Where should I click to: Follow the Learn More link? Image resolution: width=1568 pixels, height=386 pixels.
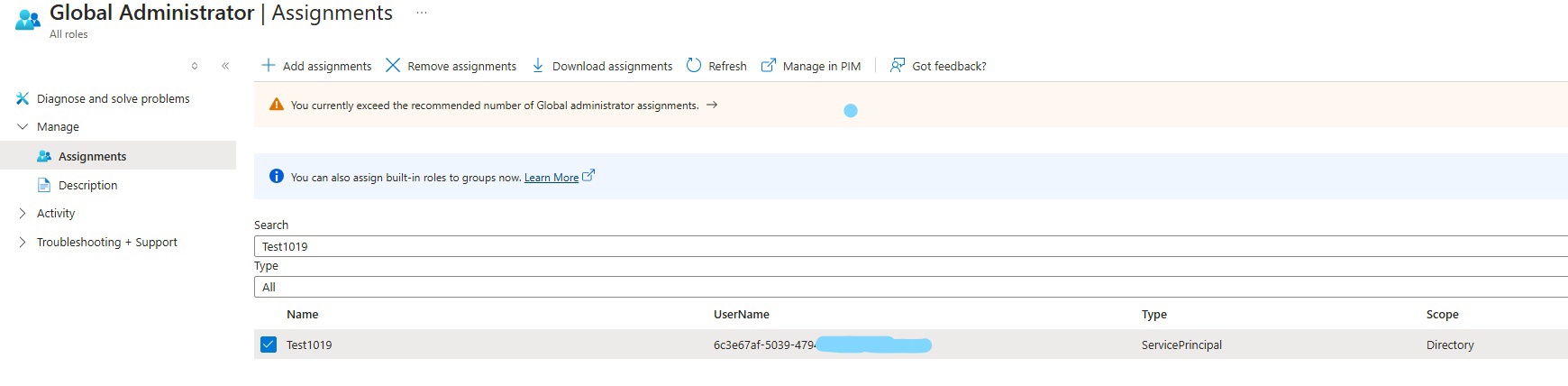(x=552, y=178)
